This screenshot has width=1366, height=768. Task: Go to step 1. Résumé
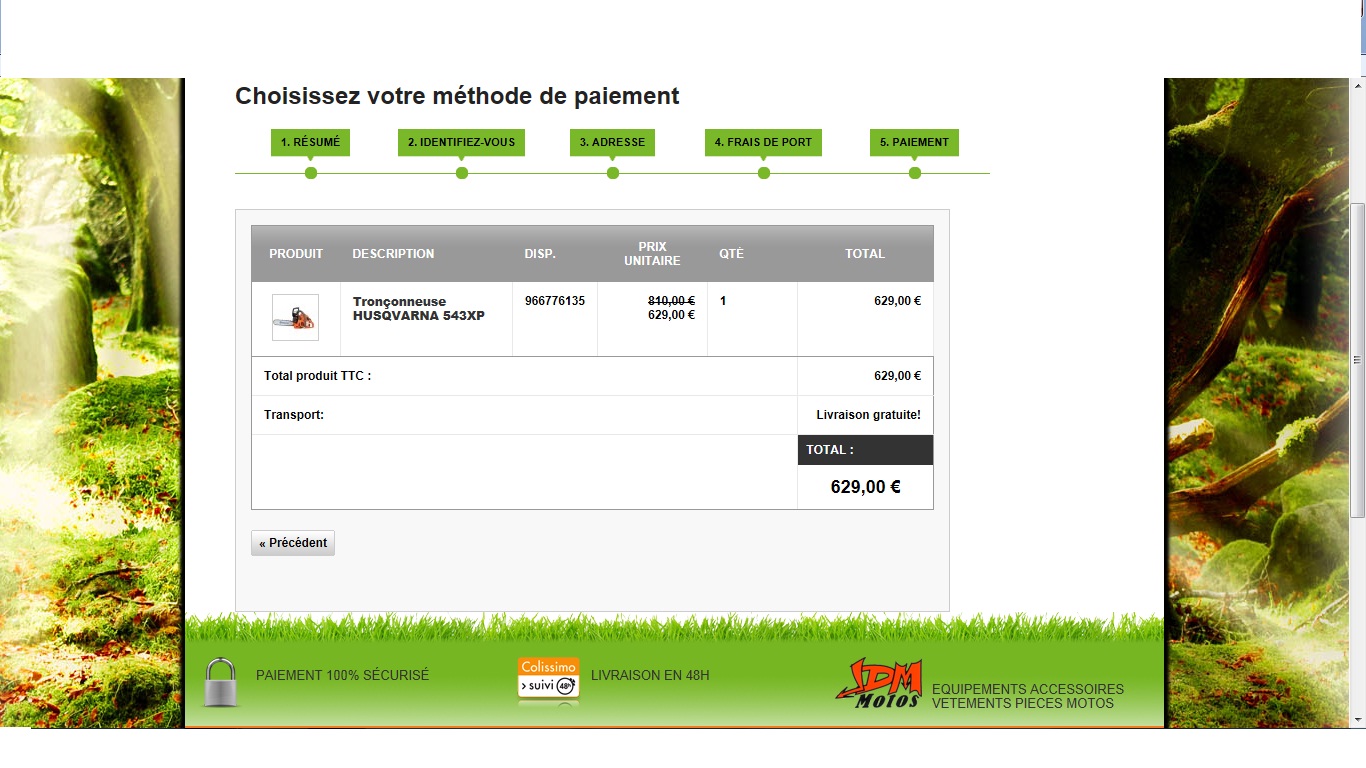(x=310, y=142)
